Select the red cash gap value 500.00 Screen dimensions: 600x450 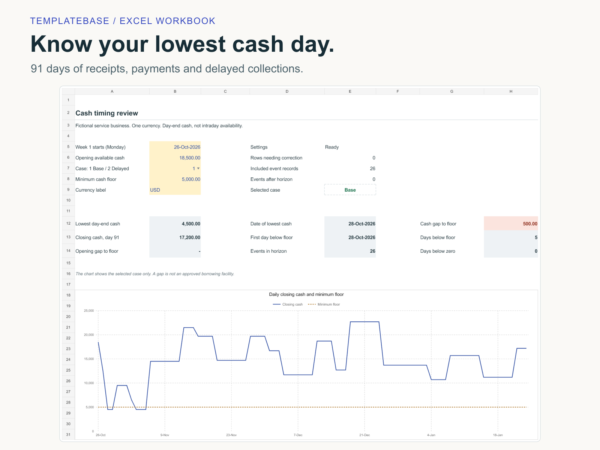511,223
